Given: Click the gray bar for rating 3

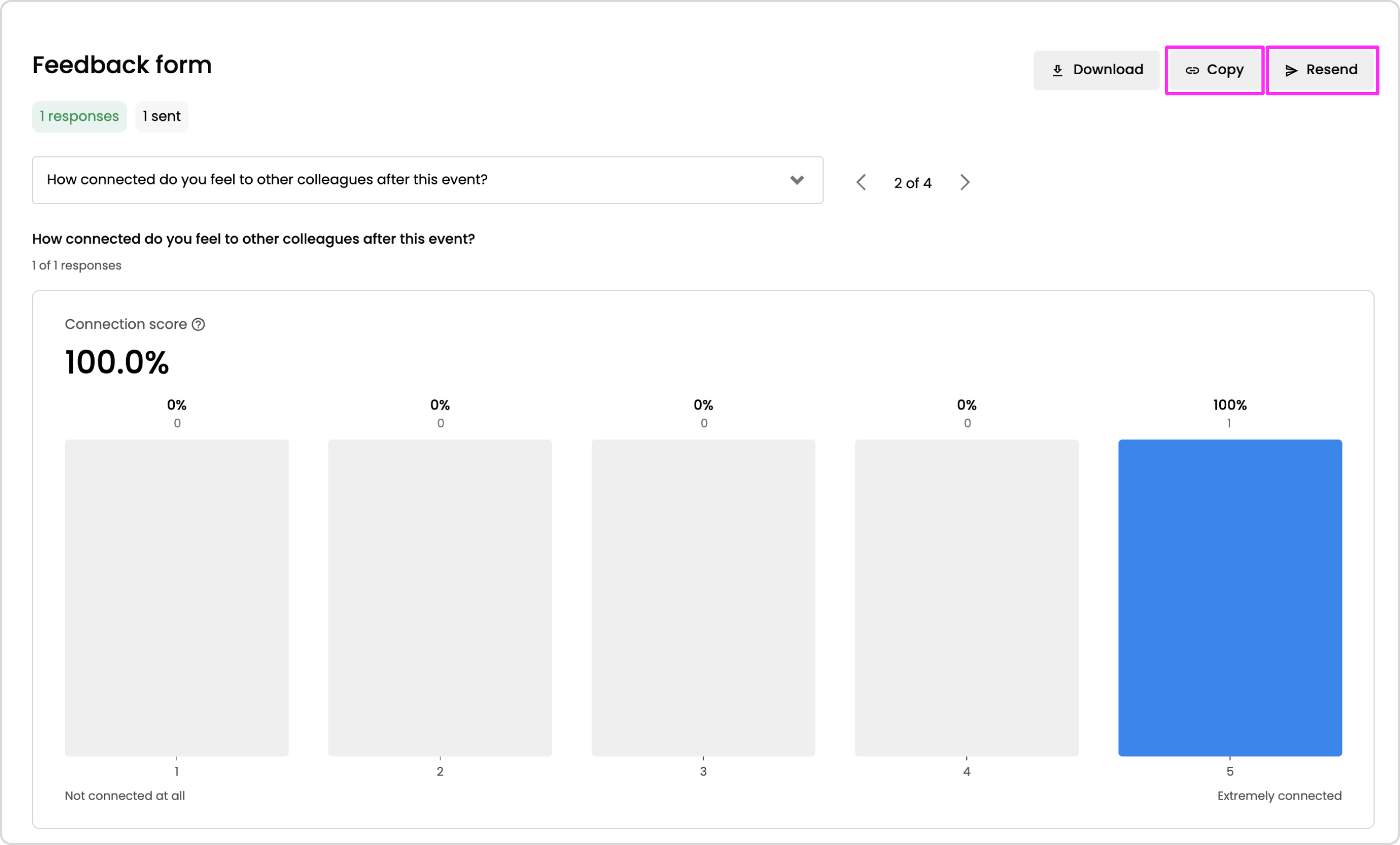Looking at the screenshot, I should pyautogui.click(x=703, y=597).
